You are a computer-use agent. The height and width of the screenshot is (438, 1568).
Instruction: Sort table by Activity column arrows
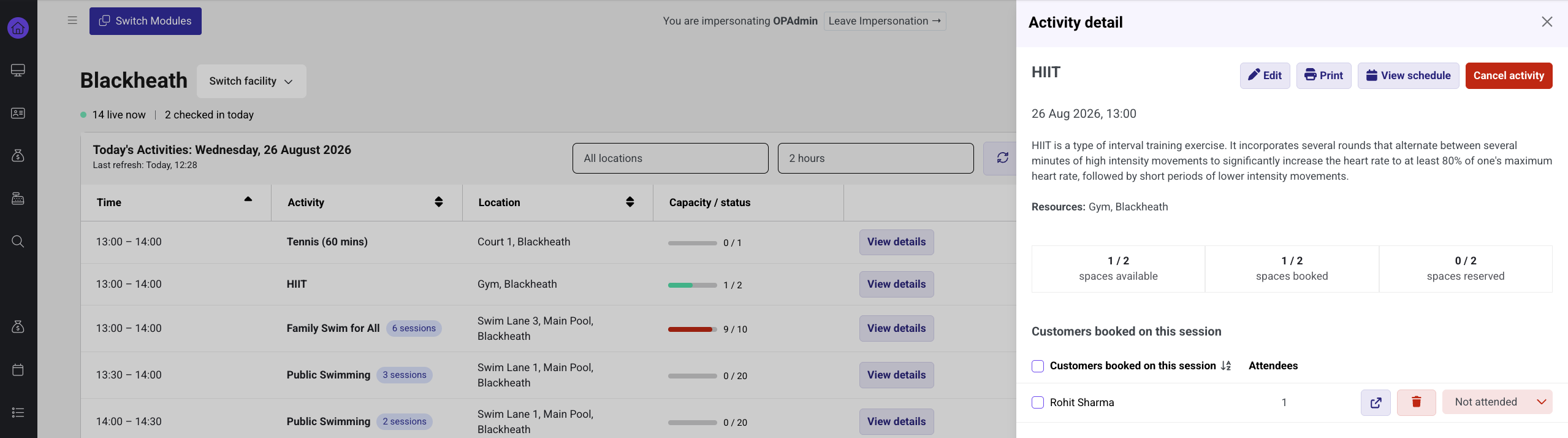tap(439, 202)
